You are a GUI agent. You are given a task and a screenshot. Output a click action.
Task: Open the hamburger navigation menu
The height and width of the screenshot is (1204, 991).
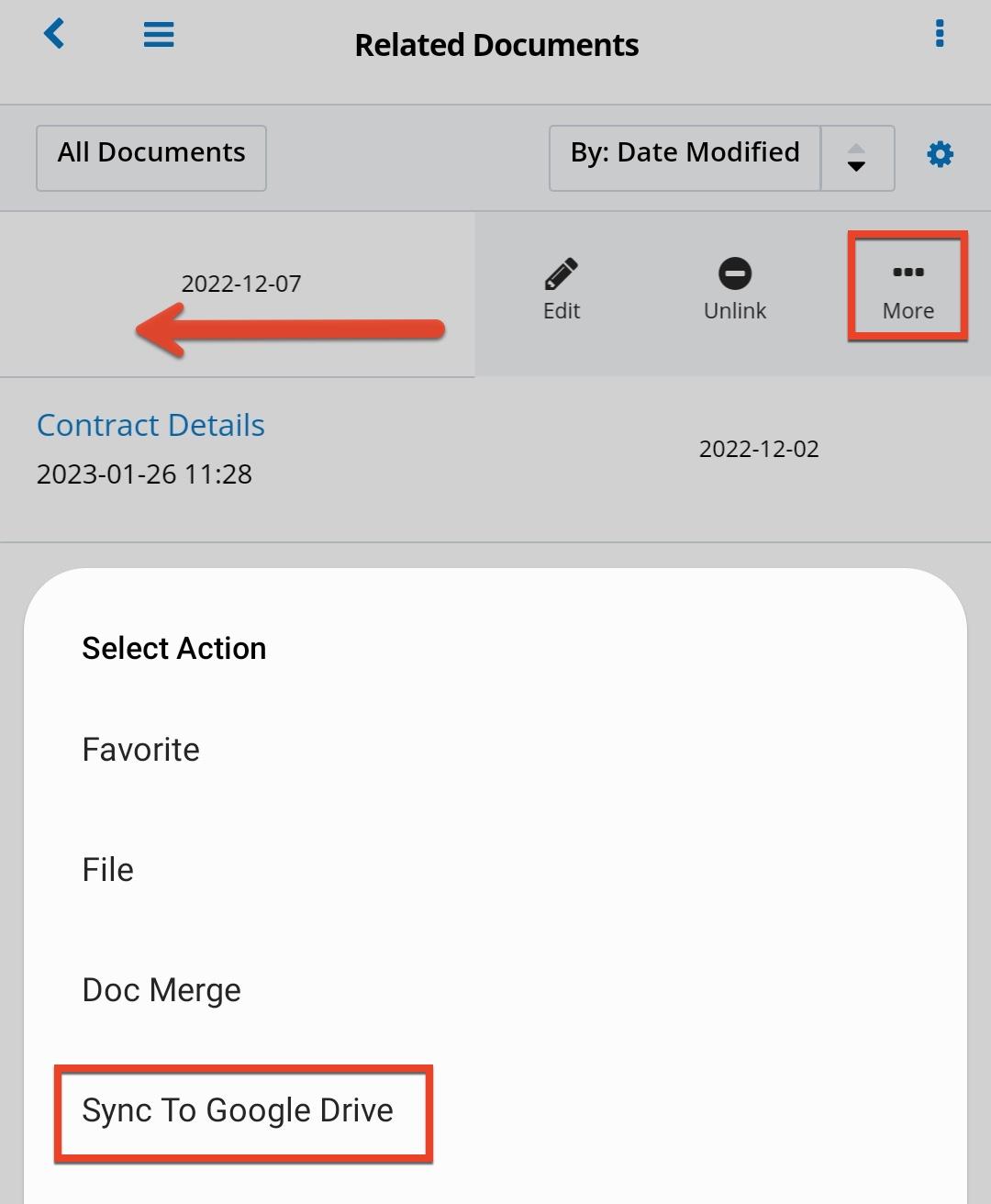click(x=159, y=35)
